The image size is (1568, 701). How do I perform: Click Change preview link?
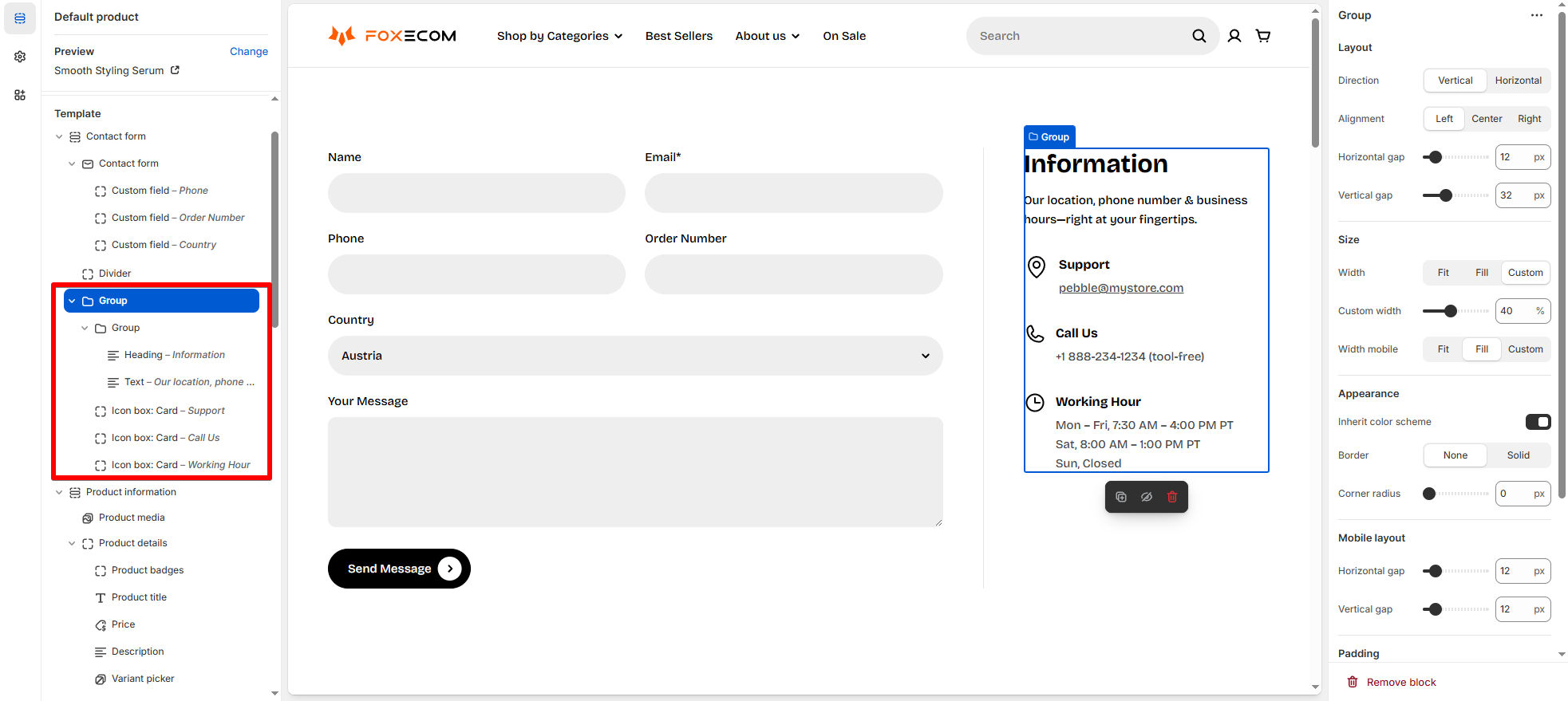[x=248, y=52]
